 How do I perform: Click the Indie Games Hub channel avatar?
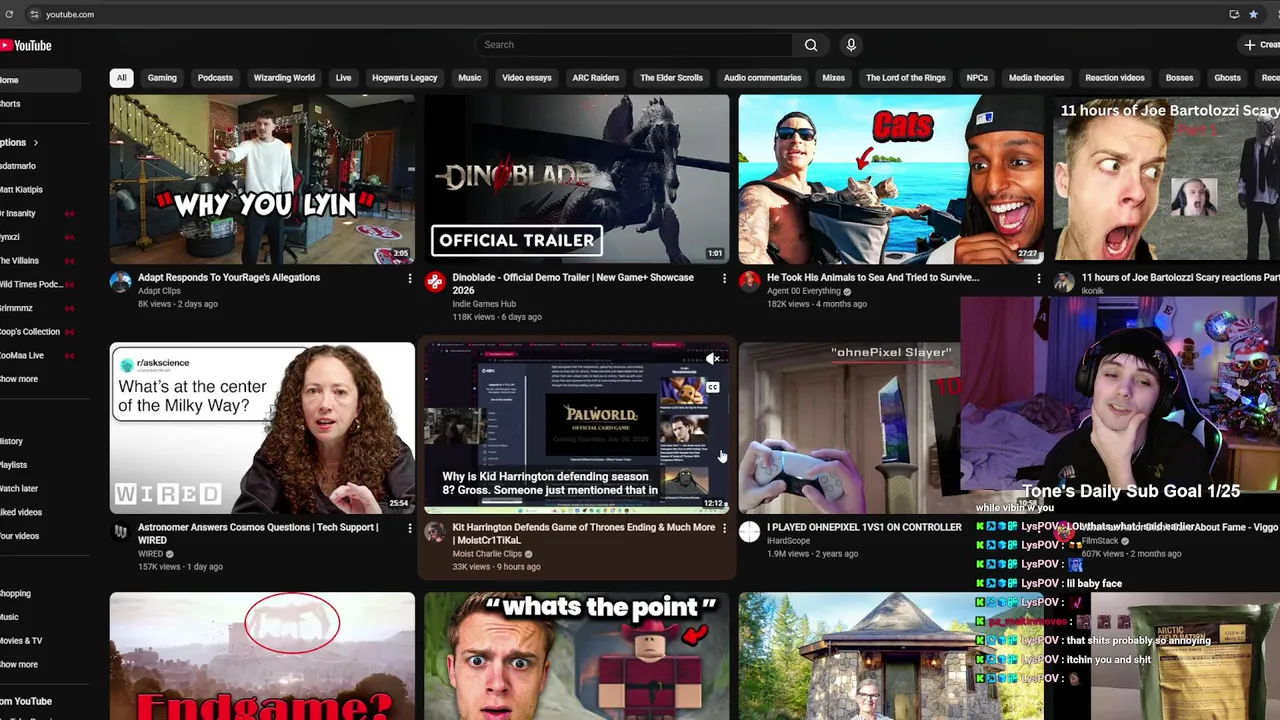pyautogui.click(x=435, y=282)
